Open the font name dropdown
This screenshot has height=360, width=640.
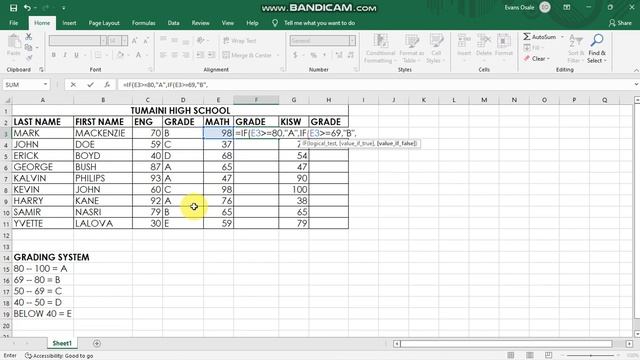coord(104,40)
